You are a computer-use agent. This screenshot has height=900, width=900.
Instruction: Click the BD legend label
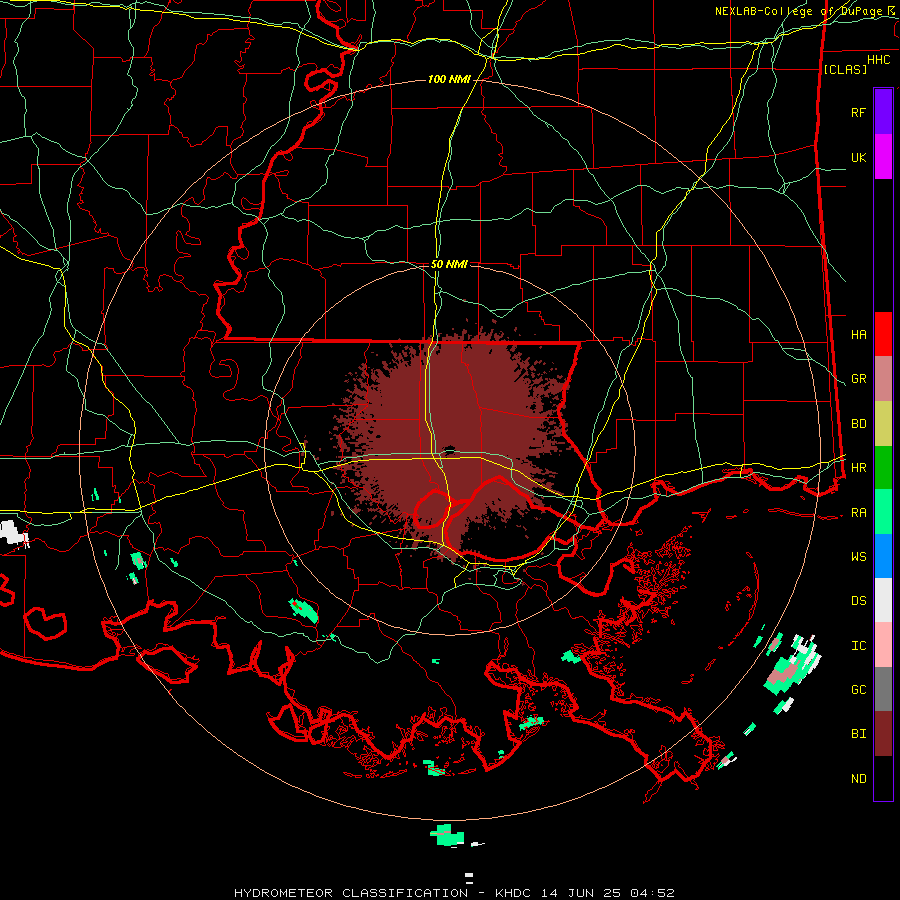pyautogui.click(x=858, y=424)
